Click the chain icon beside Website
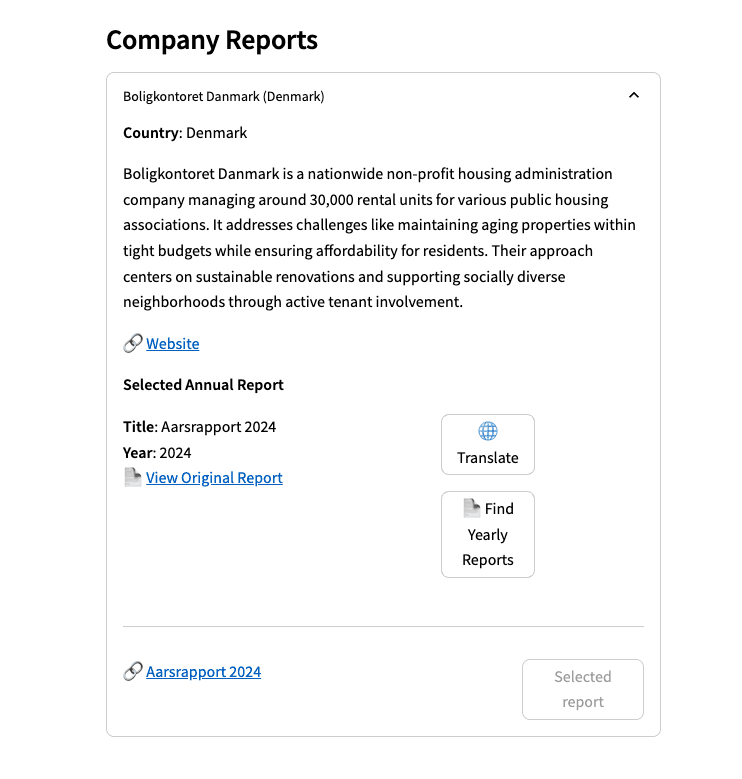 point(133,343)
